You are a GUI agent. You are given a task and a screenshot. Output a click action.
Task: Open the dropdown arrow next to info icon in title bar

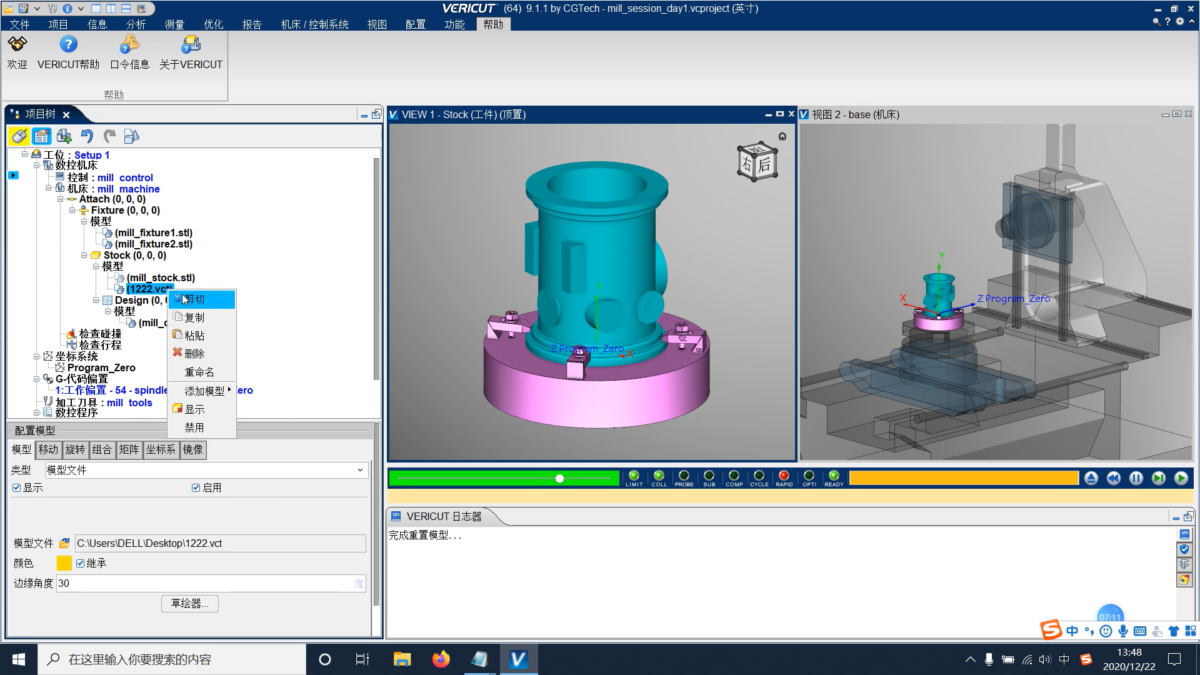click(79, 8)
